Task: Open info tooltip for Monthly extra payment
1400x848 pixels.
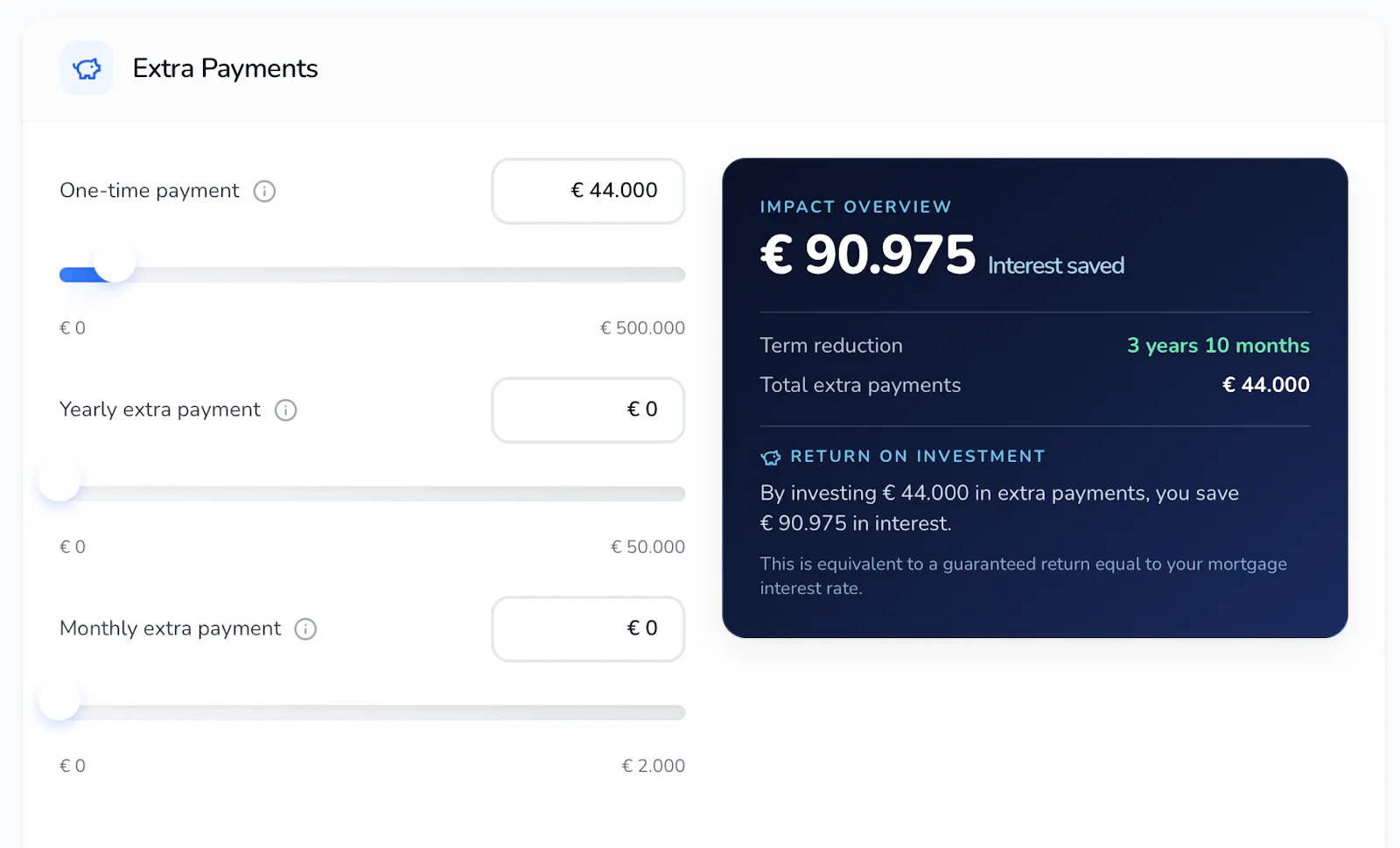Action: (x=305, y=628)
